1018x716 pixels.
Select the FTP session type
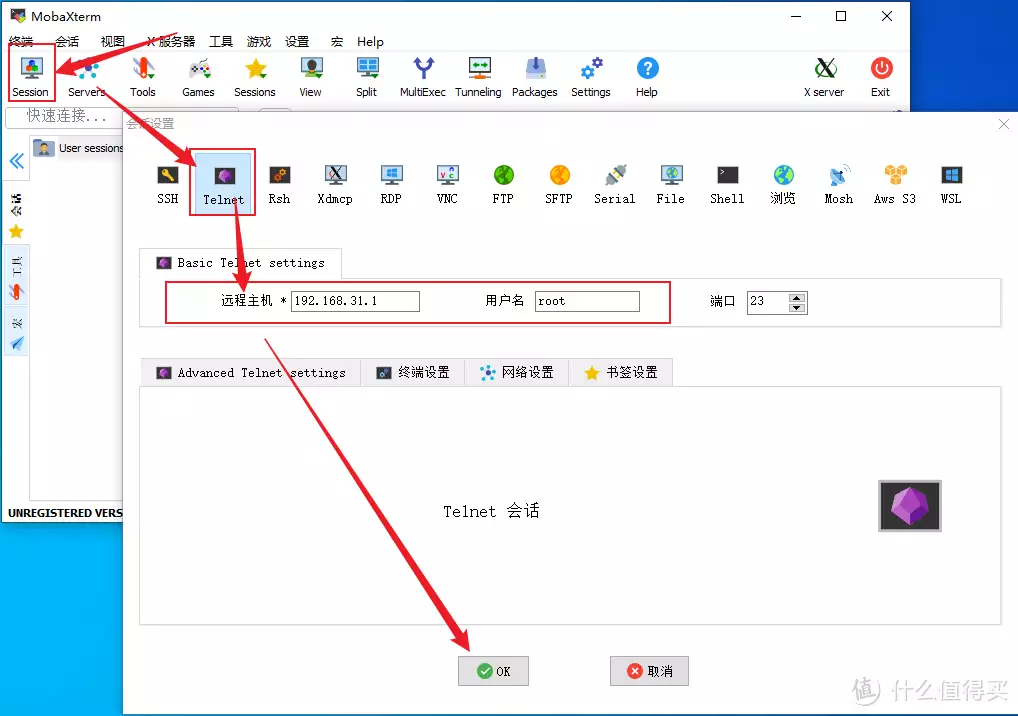[503, 184]
